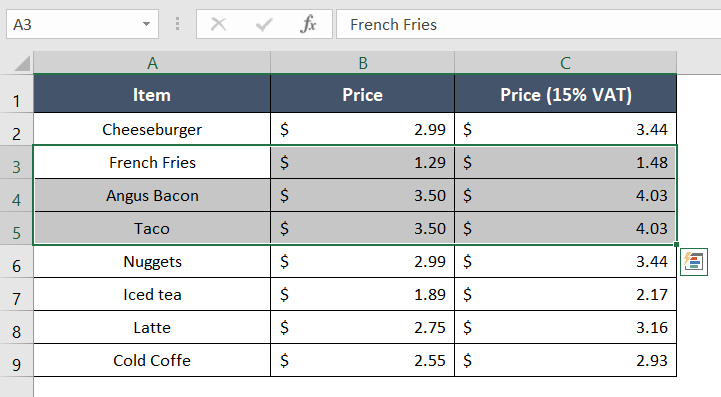This screenshot has height=397, width=721.
Task: Click the Cancel X icon in formula bar
Action: coord(218,24)
